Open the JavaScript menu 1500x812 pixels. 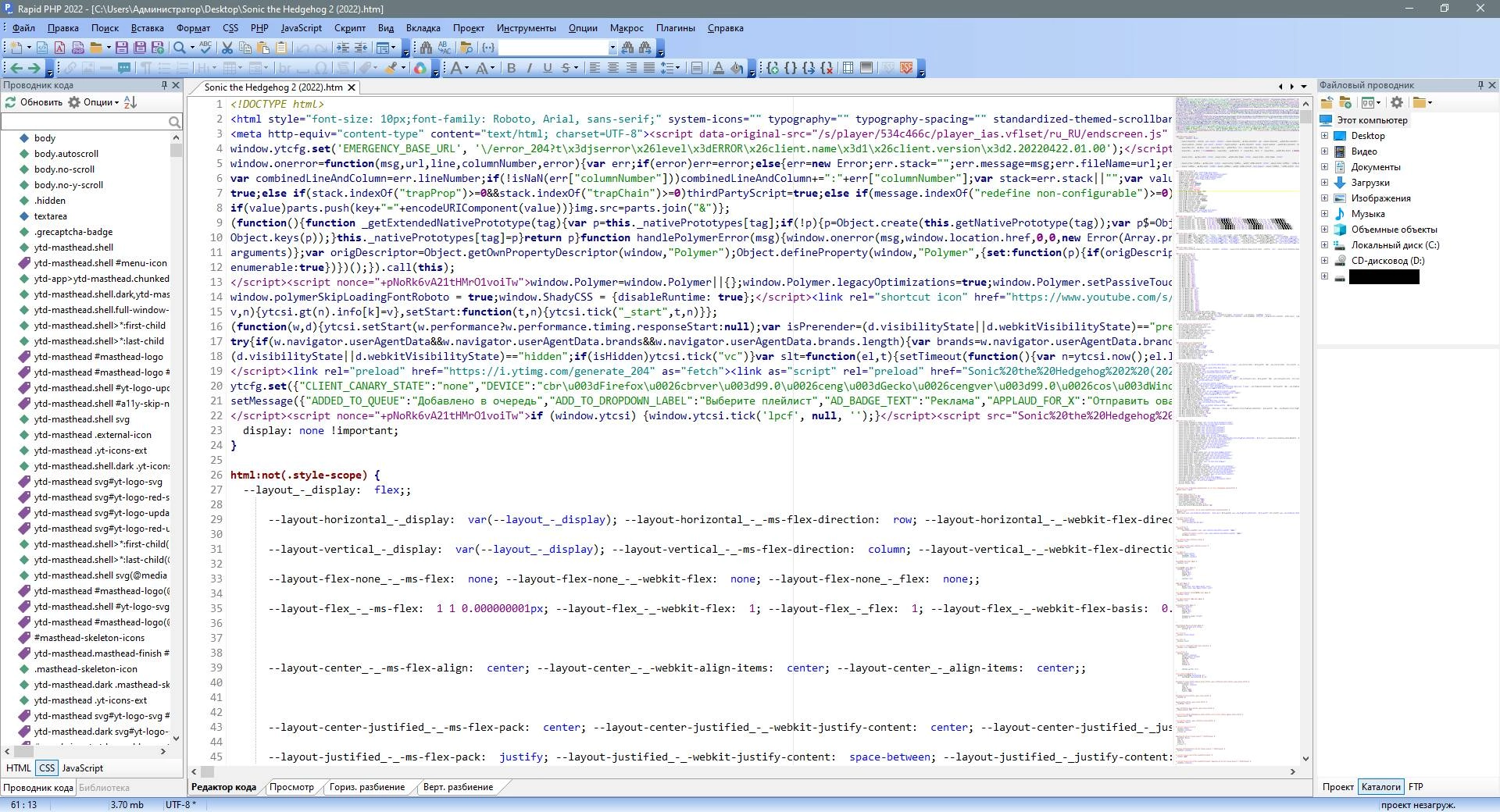[x=301, y=27]
